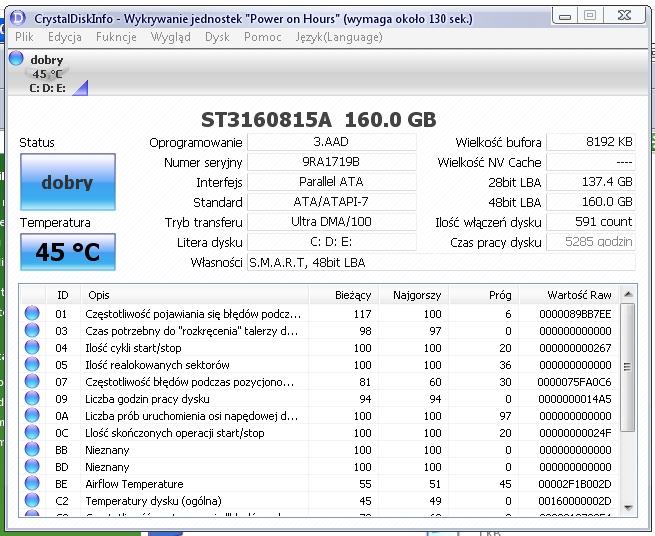Viewport: 655px width, 536px height.
Task: Click the 48bit LBA value '160.0 GB'
Action: pos(591,202)
